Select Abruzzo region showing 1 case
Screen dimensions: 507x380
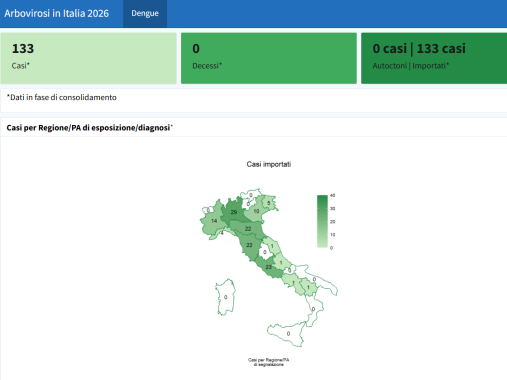281,263
